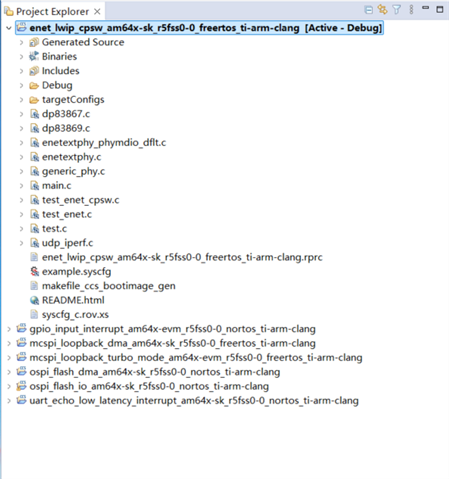Select the uart_echo_low_latency_interrupt project name
The image size is (449, 479).
coord(194,401)
